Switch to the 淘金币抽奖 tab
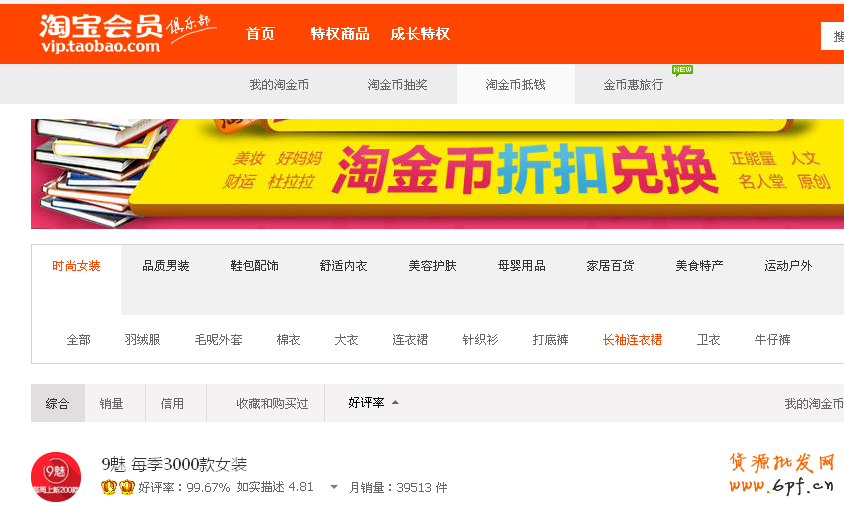 [397, 85]
